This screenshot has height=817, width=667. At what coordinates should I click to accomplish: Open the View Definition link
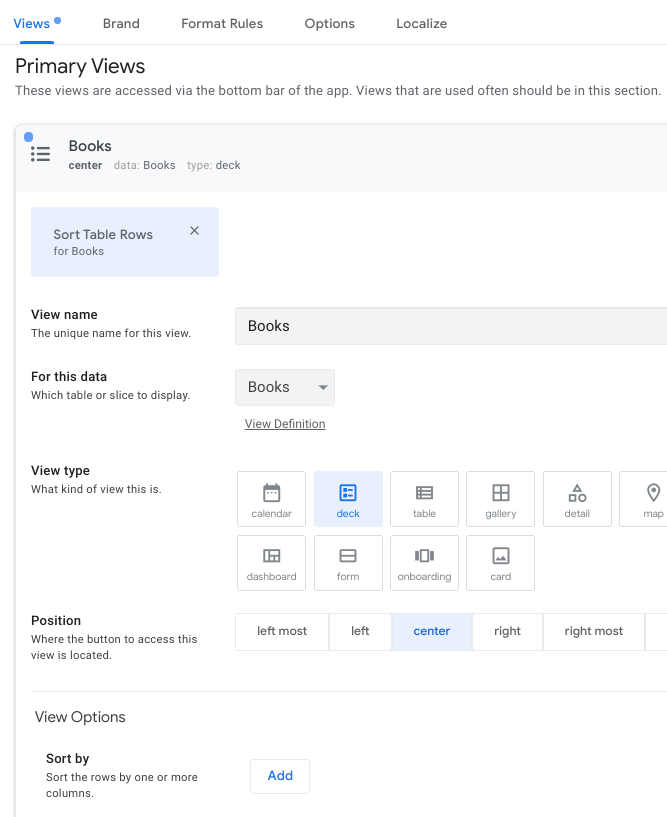click(285, 423)
